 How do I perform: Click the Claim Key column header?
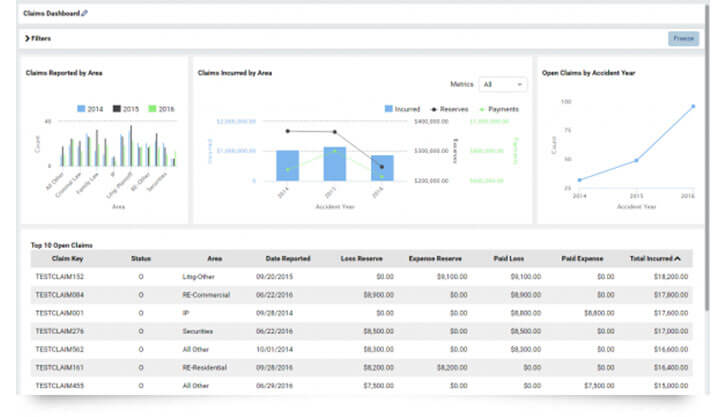[68, 258]
